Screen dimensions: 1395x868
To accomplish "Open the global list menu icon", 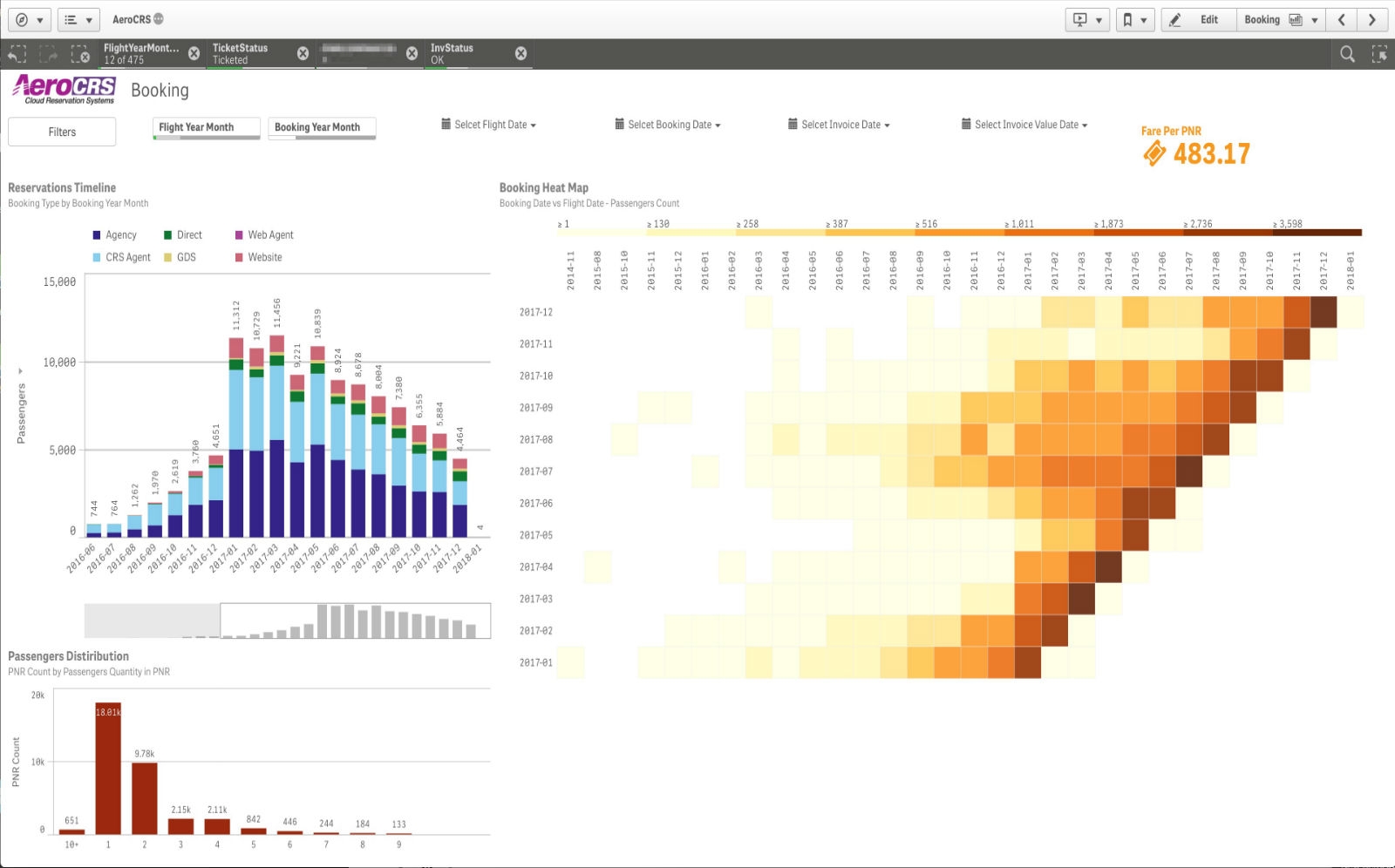I will (x=78, y=19).
